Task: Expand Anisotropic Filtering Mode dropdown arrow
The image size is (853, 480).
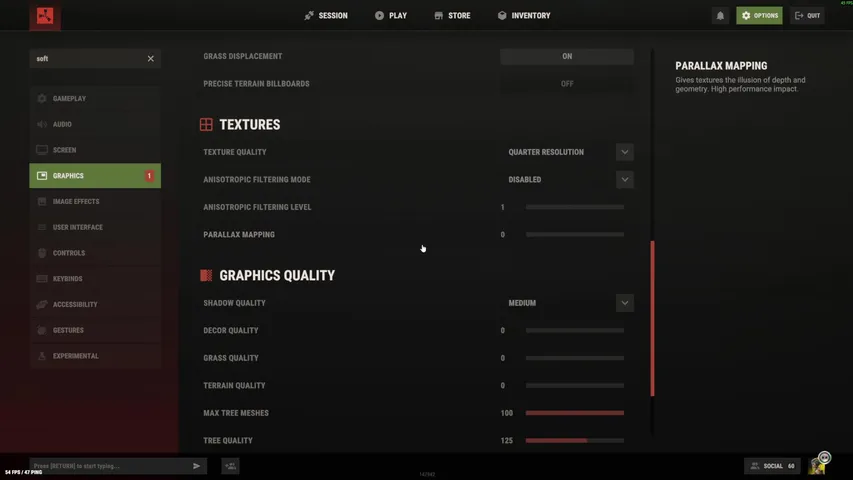Action: pyautogui.click(x=625, y=180)
